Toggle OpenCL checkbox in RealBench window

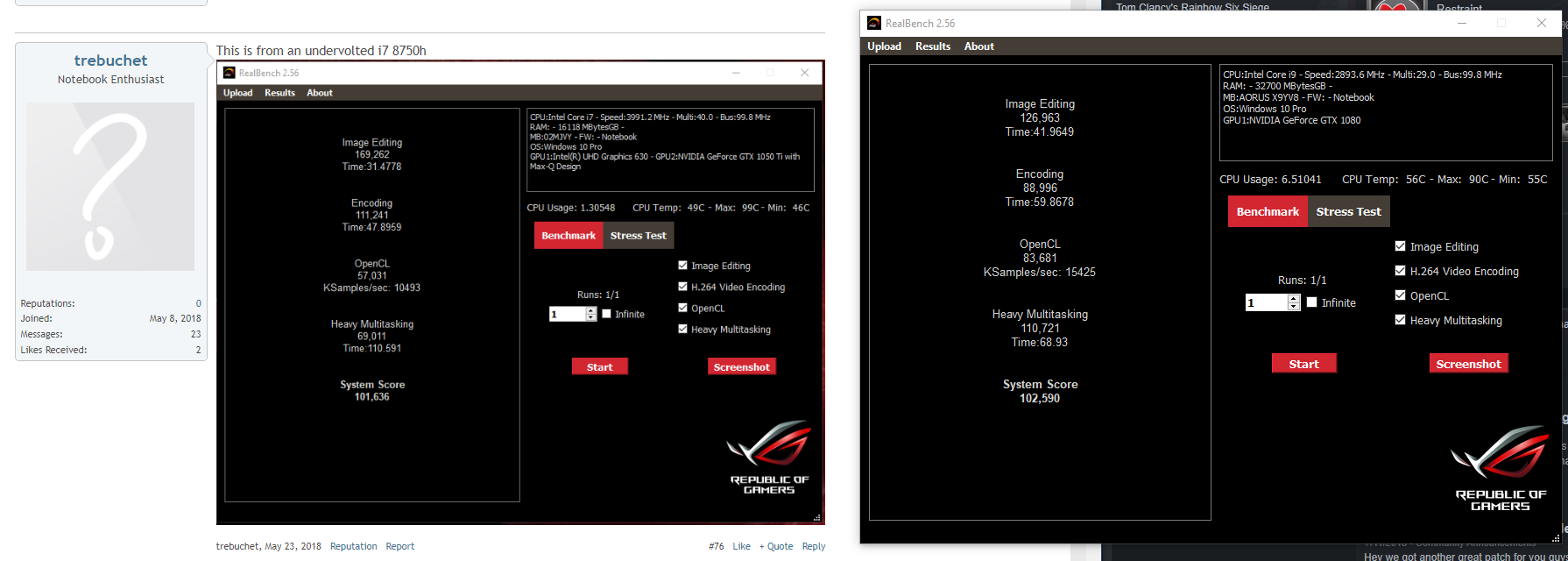pyautogui.click(x=1400, y=295)
